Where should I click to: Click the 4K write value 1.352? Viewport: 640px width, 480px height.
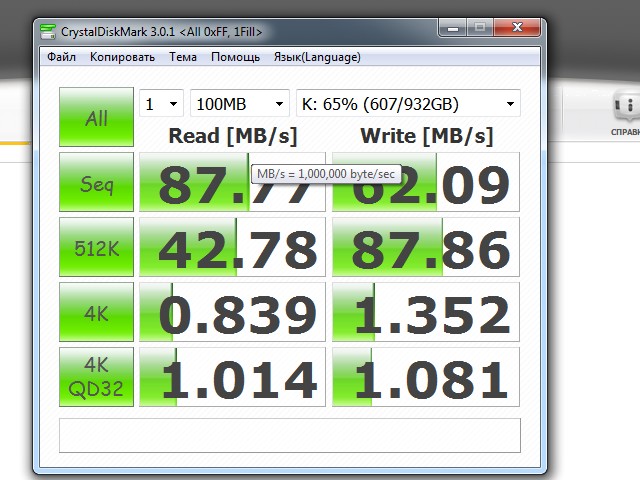pos(426,312)
